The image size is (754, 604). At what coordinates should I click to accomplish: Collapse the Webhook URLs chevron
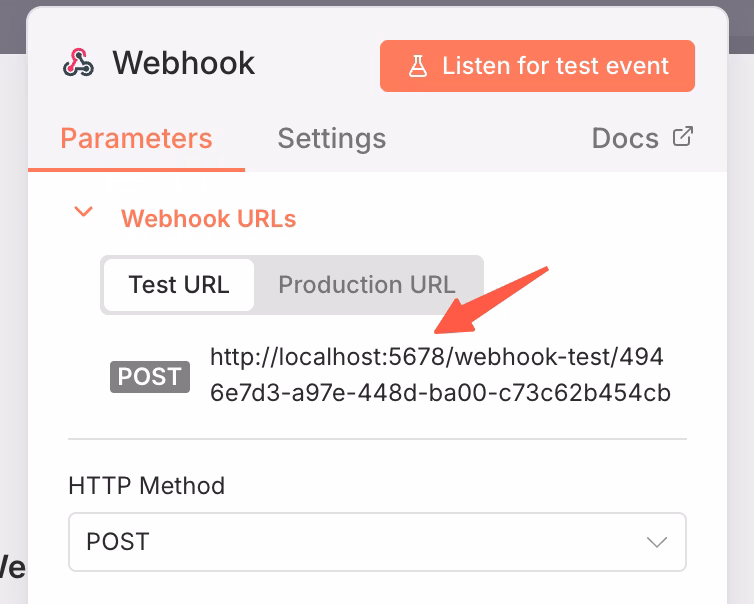point(85,212)
